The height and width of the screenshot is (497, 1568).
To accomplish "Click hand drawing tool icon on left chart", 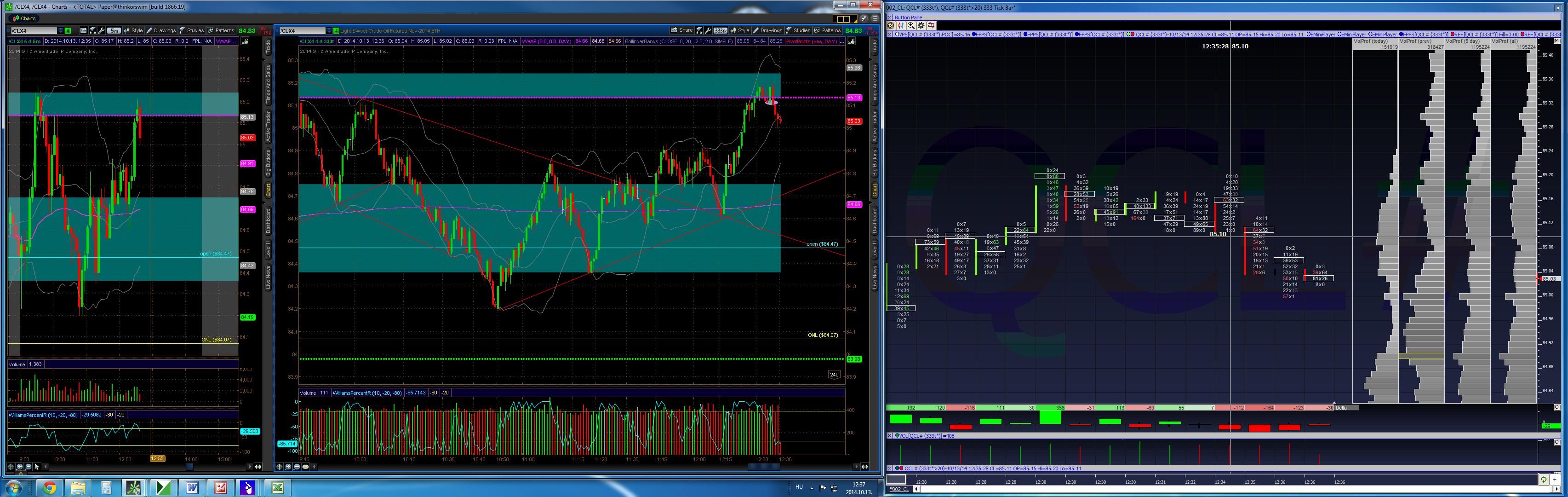I will [x=245, y=41].
